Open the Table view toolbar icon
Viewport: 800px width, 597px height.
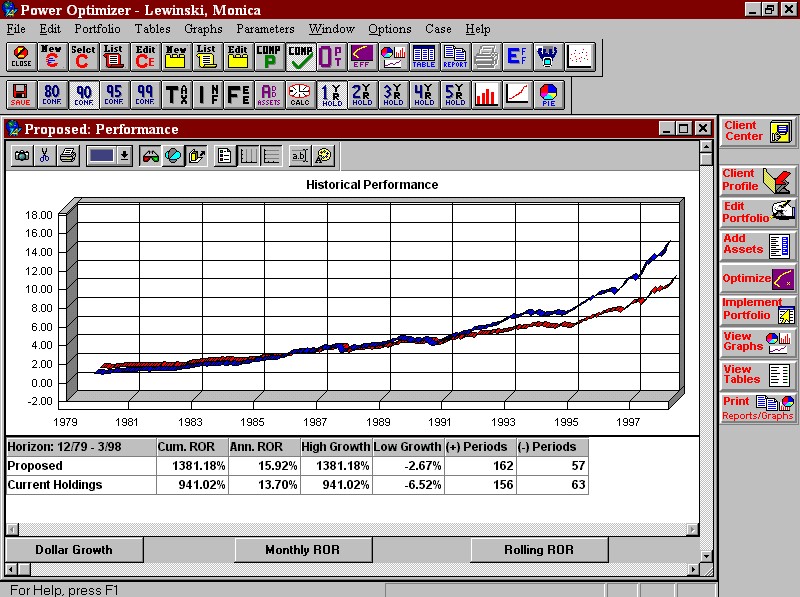tap(424, 57)
